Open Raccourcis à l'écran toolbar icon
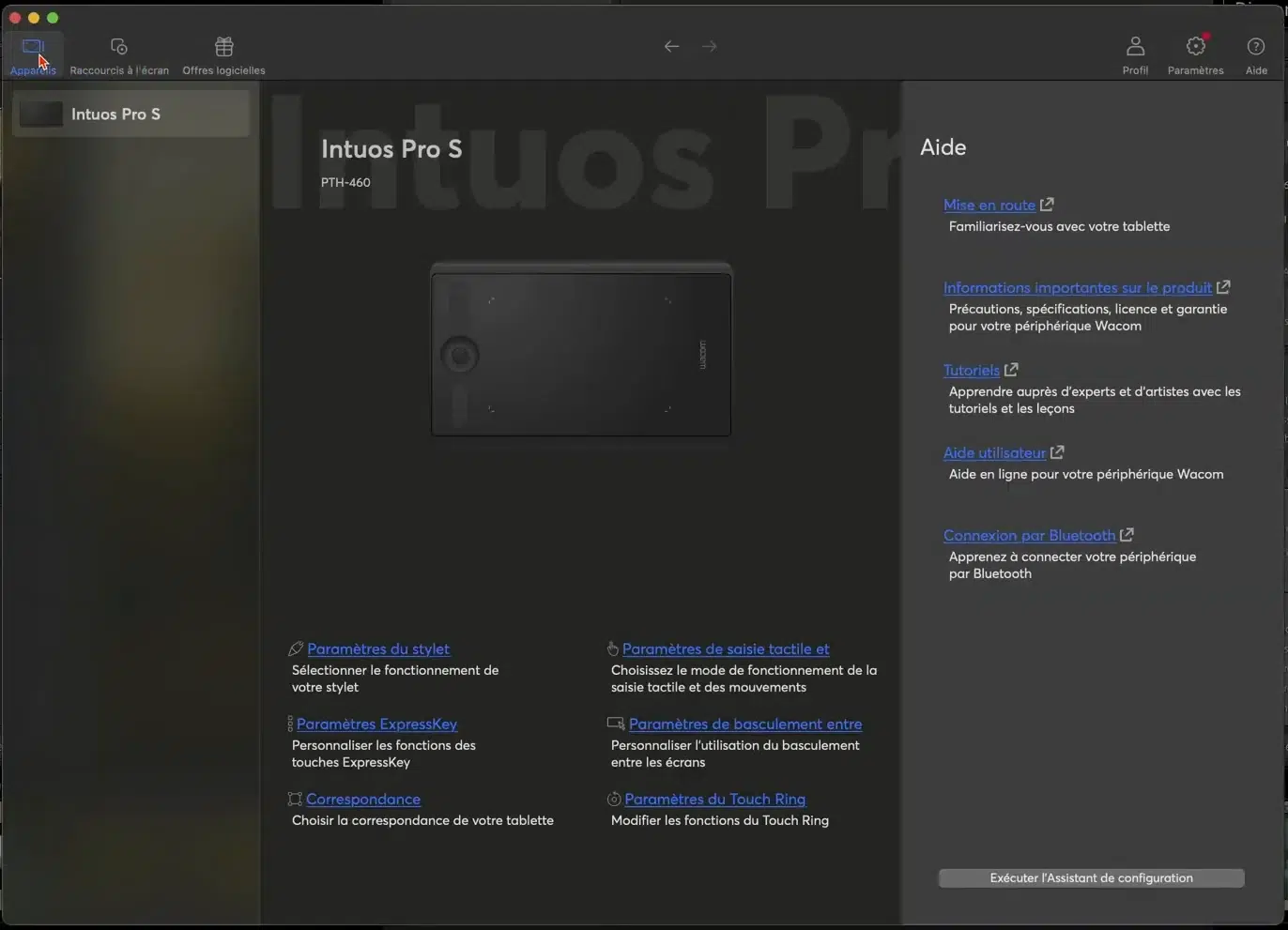 tap(119, 47)
